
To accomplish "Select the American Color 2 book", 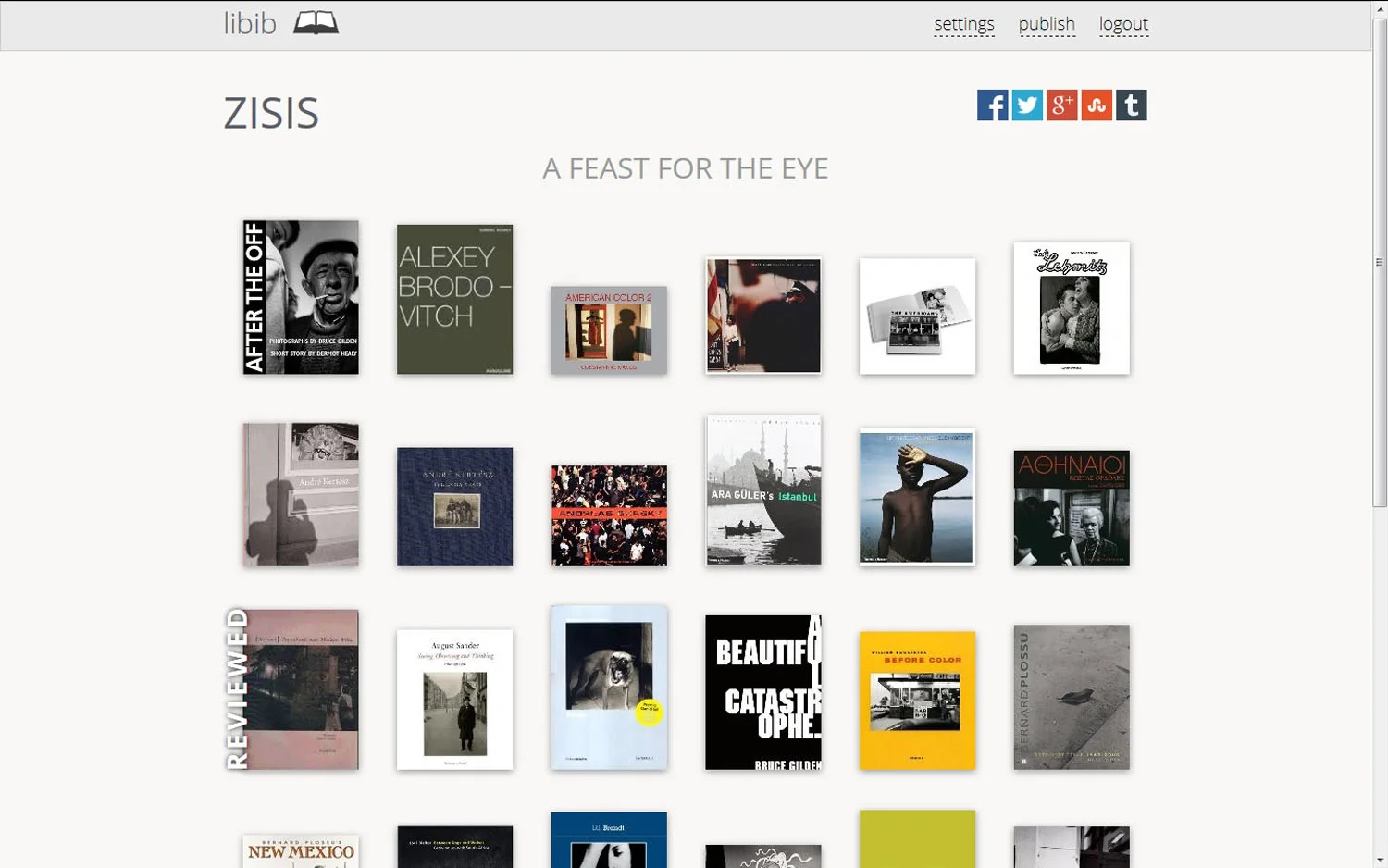I will point(609,330).
